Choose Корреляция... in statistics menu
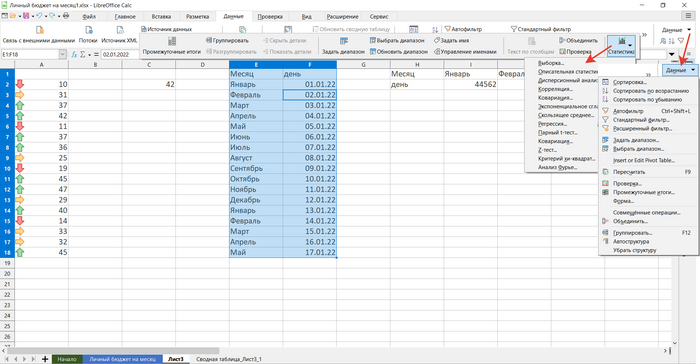Screen dimensions: 700x364 pyautogui.click(x=555, y=89)
